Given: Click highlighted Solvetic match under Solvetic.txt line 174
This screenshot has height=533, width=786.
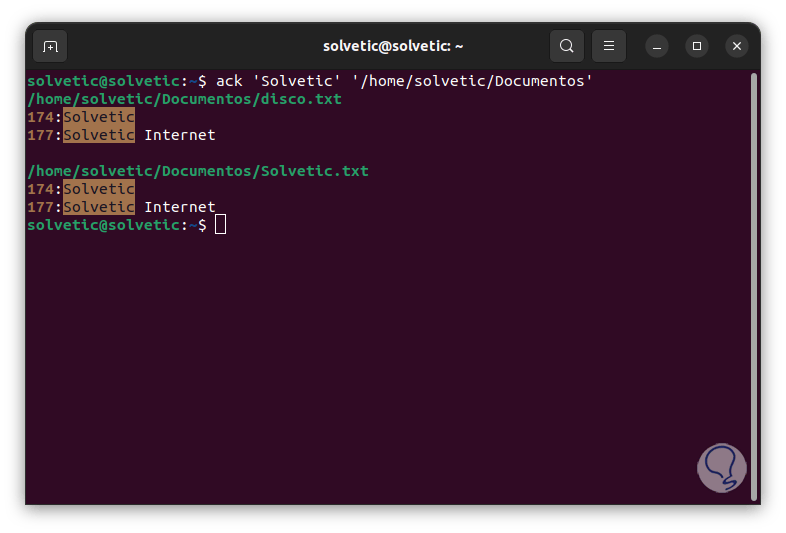Looking at the screenshot, I should (x=99, y=189).
